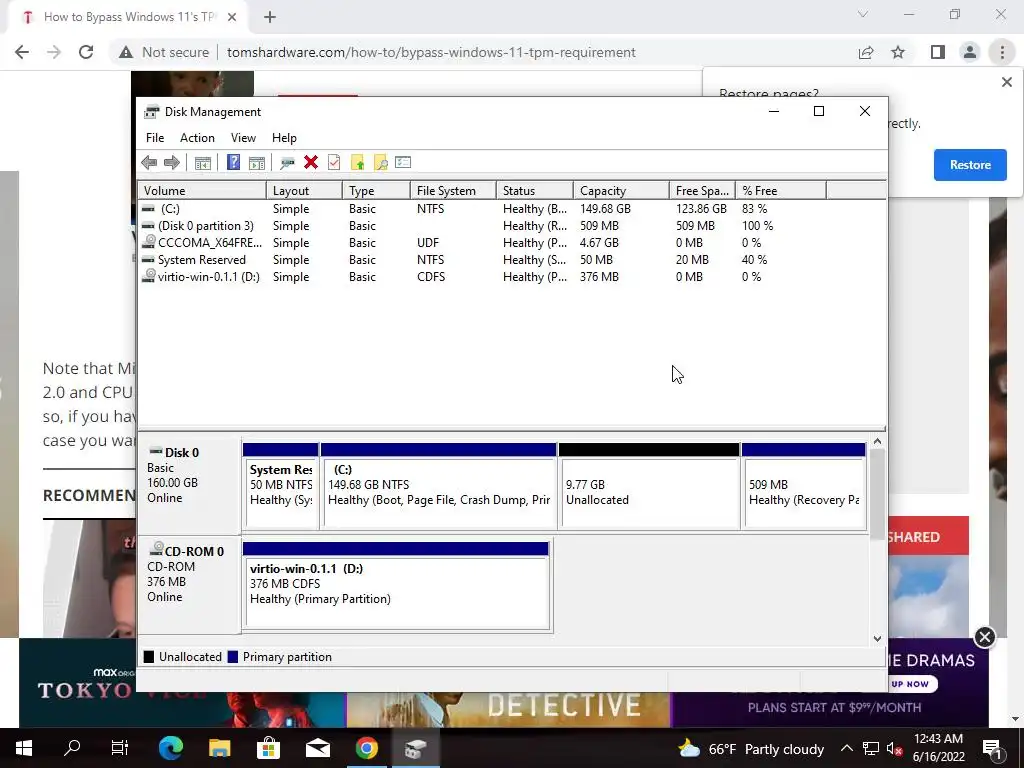The height and width of the screenshot is (768, 1024).
Task: Close the How to Bypass Windows 11 tab
Action: 232,18
